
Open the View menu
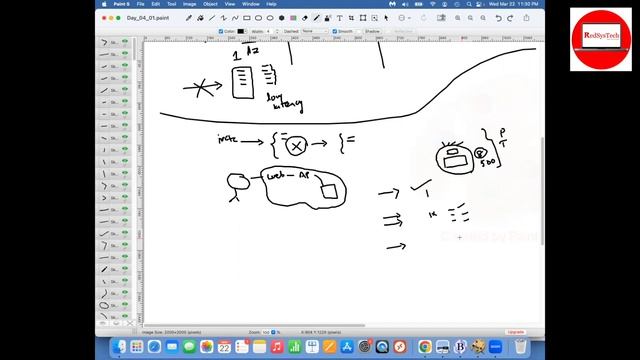pyautogui.click(x=230, y=4)
